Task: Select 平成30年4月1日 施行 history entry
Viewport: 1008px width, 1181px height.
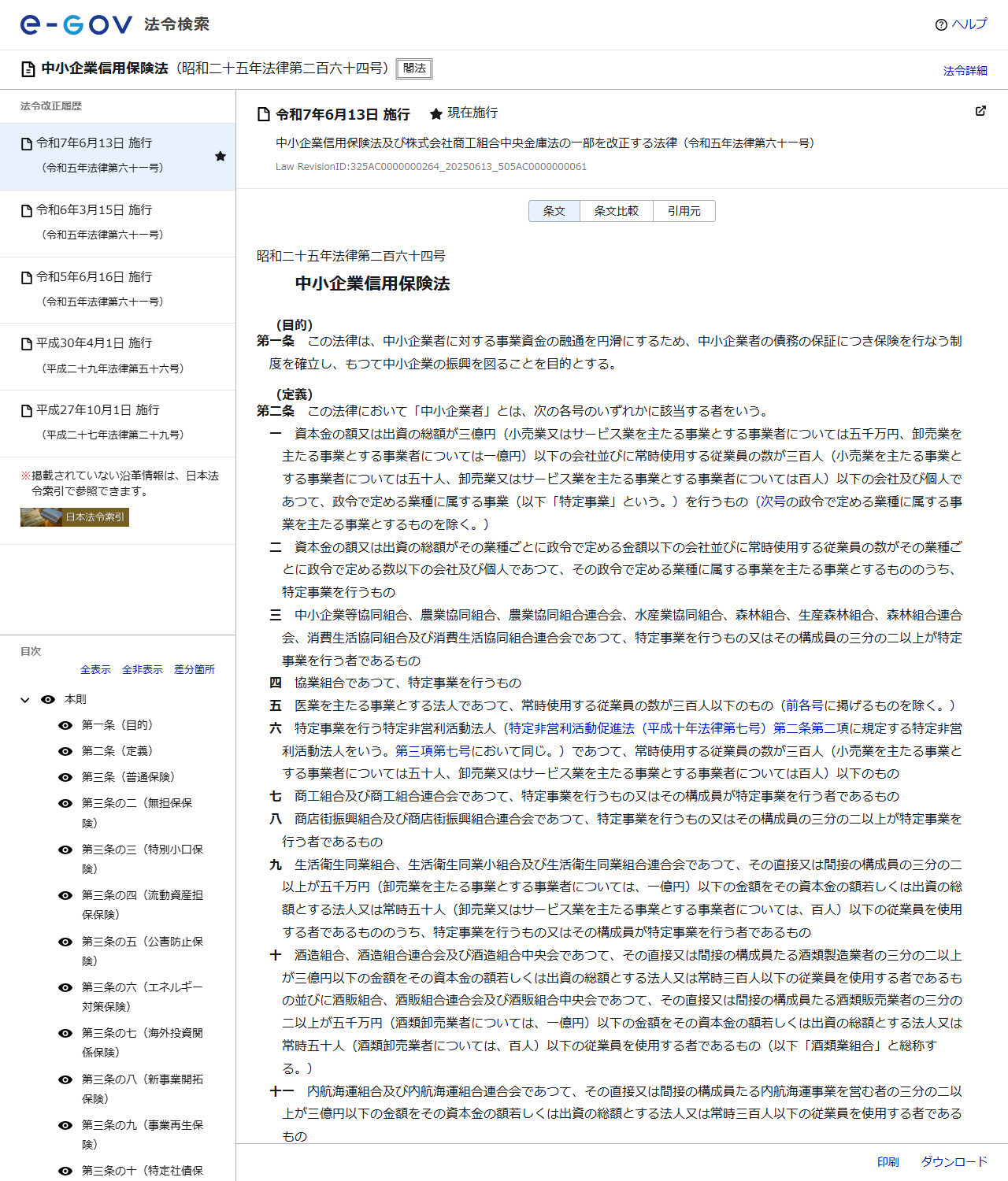Action: click(117, 356)
